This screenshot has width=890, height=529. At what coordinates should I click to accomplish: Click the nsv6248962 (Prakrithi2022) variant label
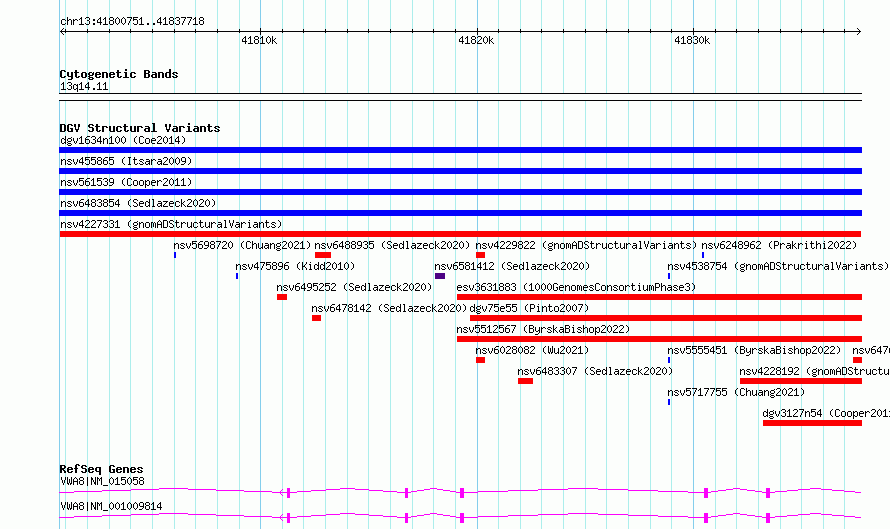[779, 245]
